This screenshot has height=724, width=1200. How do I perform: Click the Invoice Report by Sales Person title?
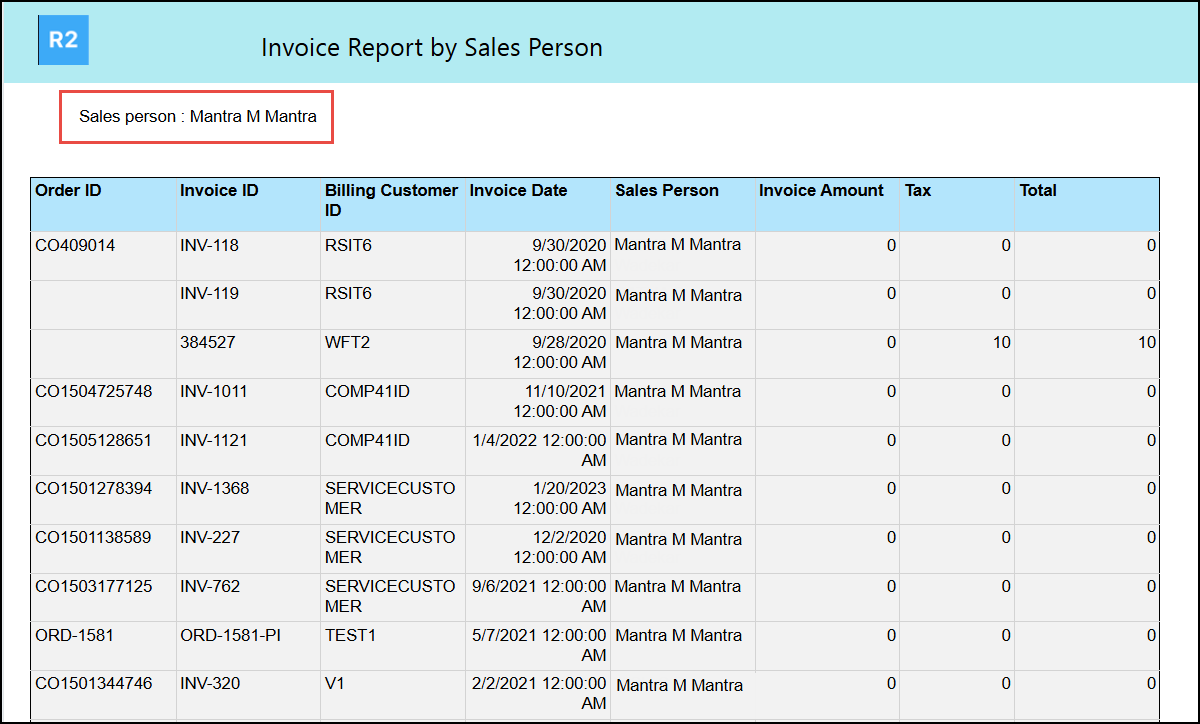point(431,48)
